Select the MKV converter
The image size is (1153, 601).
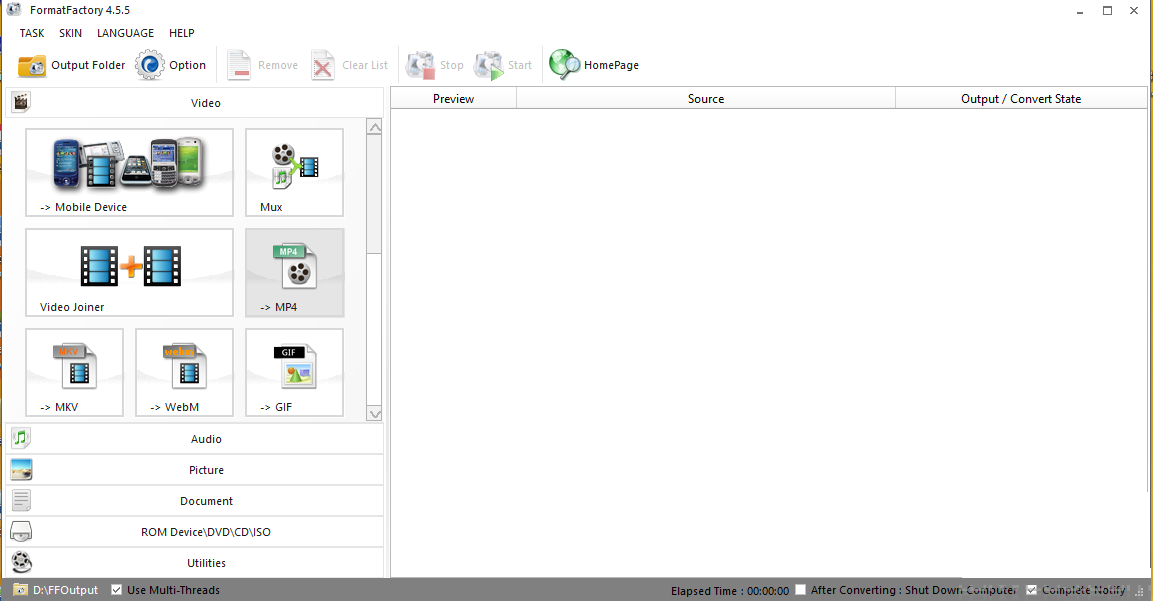(74, 372)
